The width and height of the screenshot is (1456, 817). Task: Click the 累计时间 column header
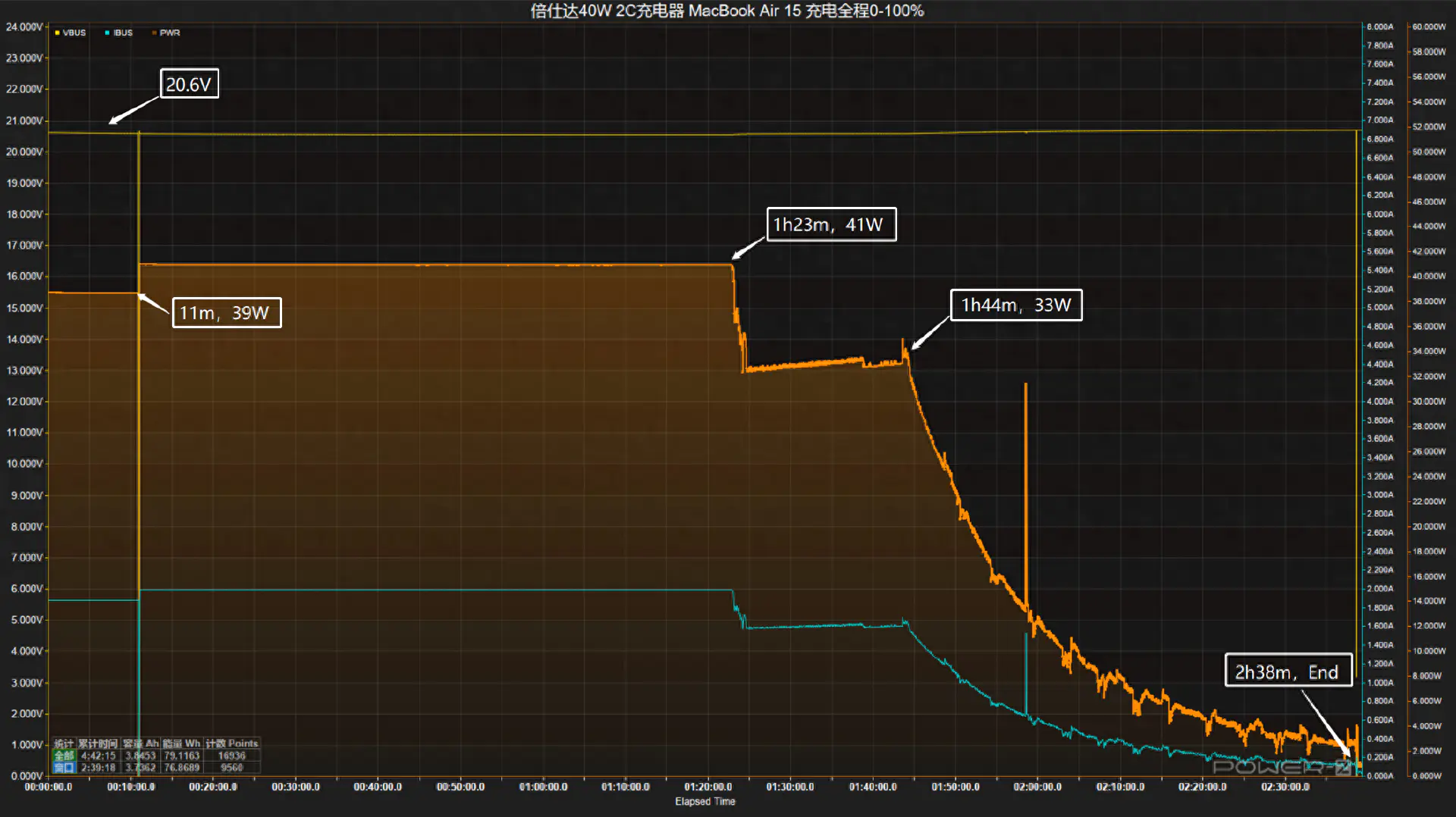(98, 743)
